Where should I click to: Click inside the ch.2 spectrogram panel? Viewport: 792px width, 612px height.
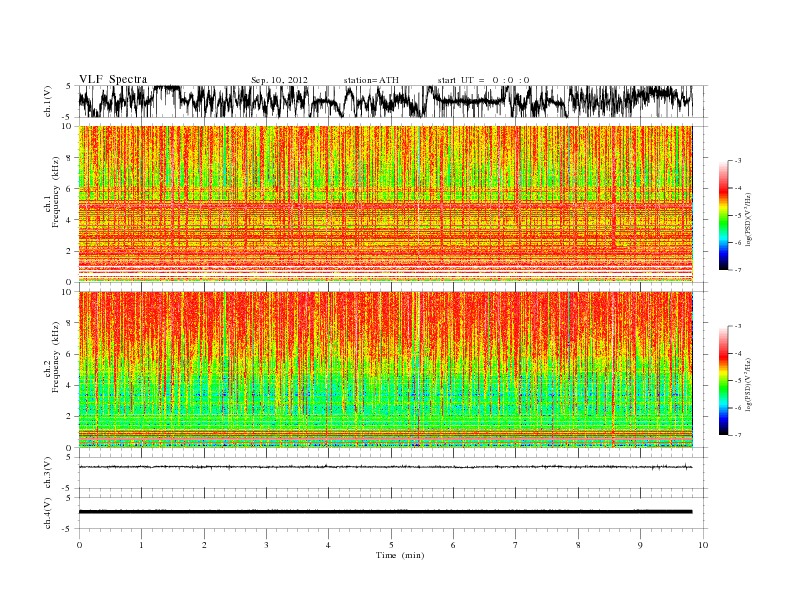click(x=386, y=369)
